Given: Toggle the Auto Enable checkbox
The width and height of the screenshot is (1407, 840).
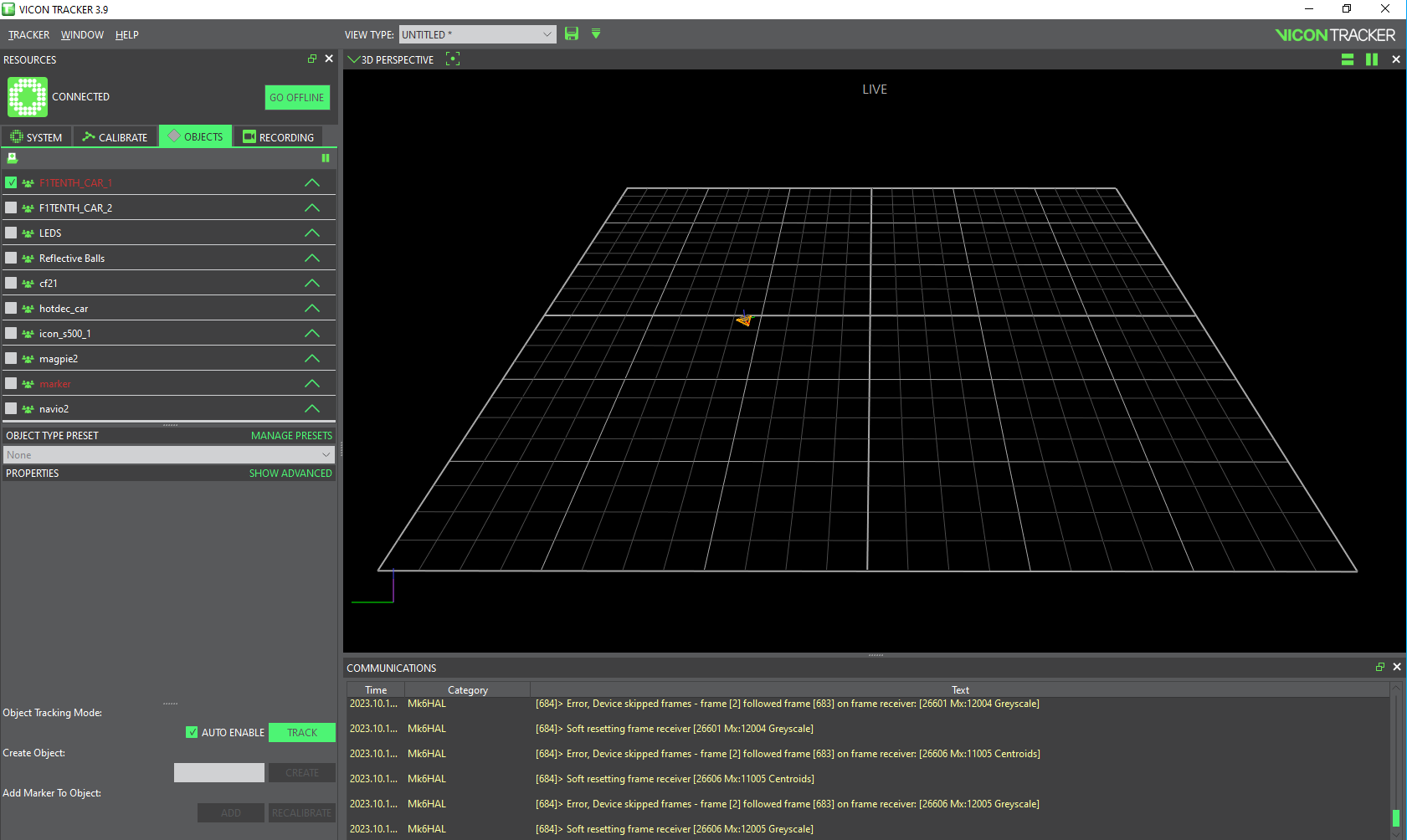Looking at the screenshot, I should (192, 732).
